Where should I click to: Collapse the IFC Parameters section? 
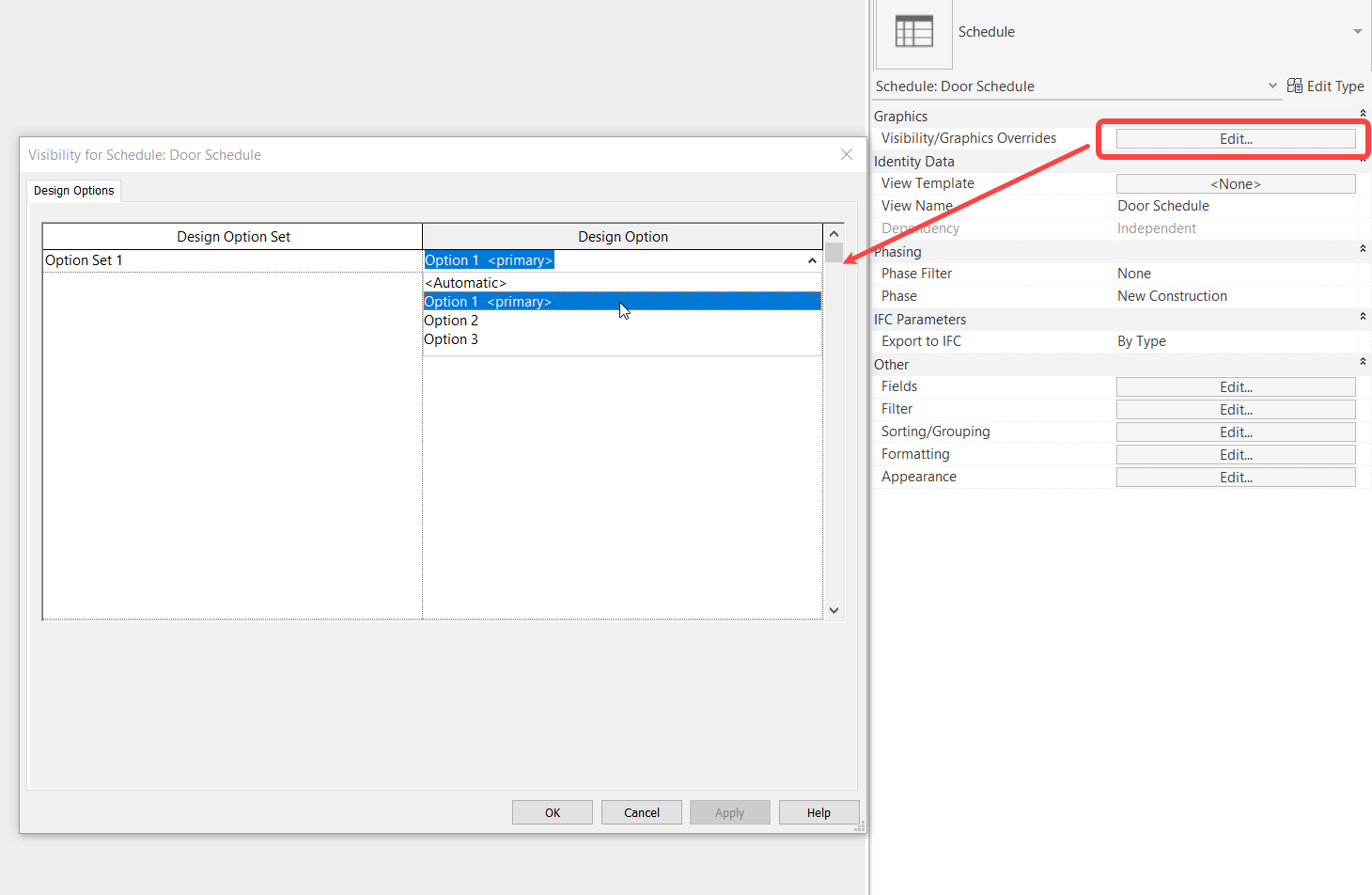pyautogui.click(x=1364, y=318)
